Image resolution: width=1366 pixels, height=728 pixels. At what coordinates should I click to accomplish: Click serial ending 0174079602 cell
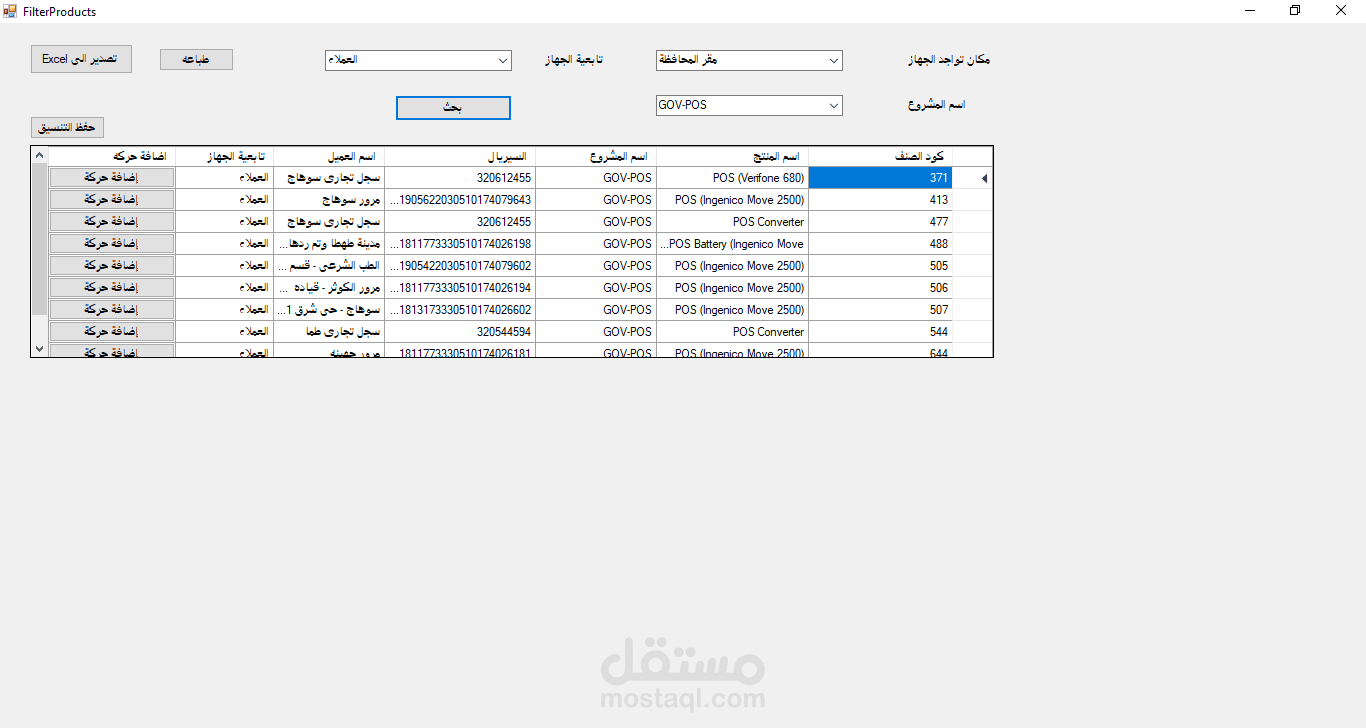click(x=460, y=266)
